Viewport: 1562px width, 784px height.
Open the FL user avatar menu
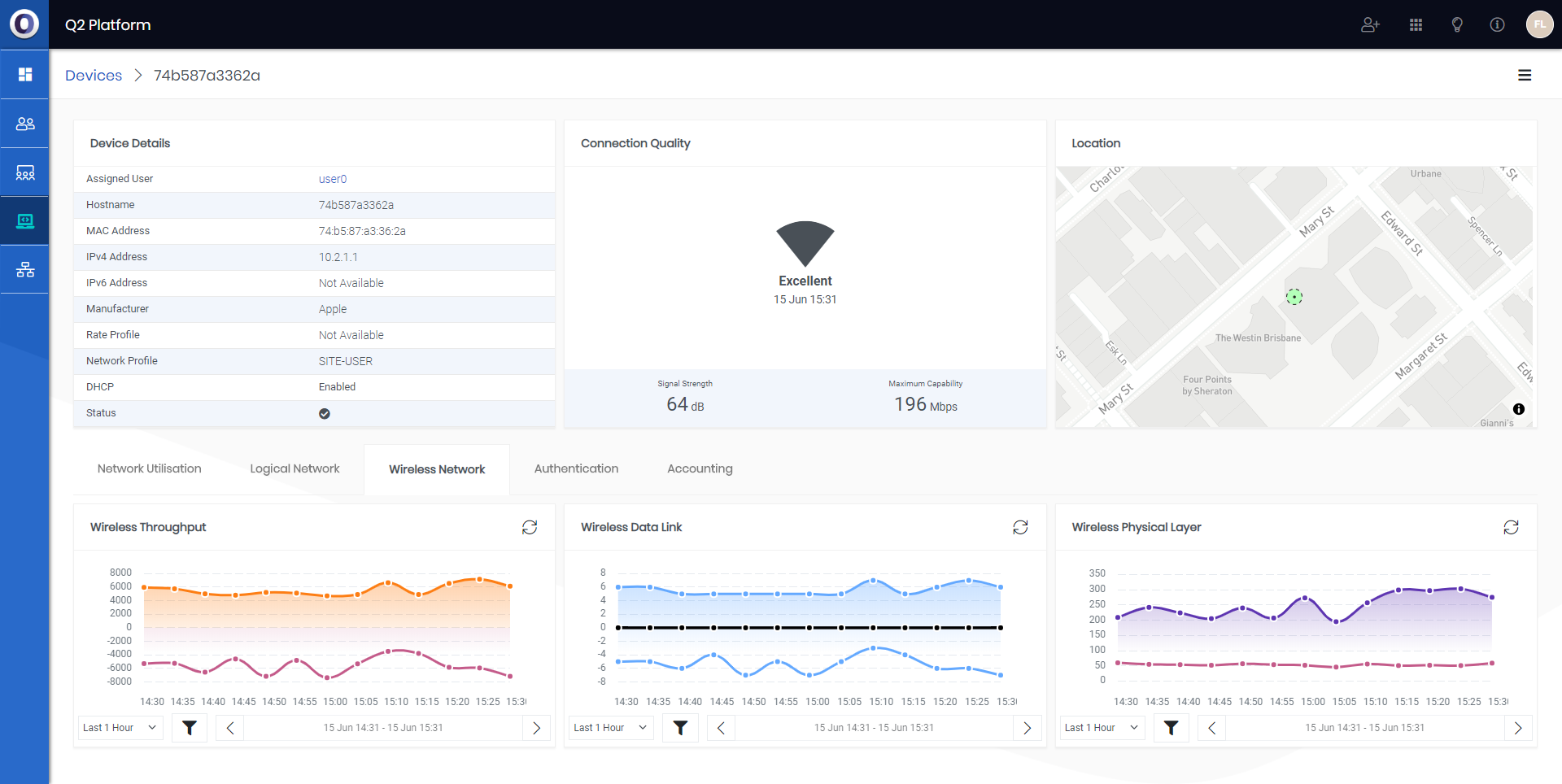tap(1539, 24)
